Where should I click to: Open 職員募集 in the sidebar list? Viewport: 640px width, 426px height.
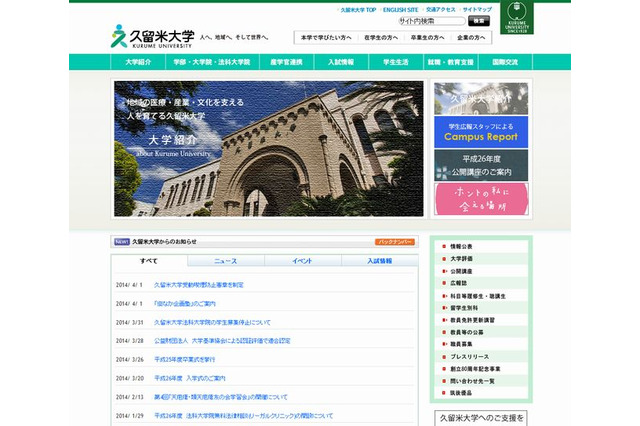[x=461, y=344]
